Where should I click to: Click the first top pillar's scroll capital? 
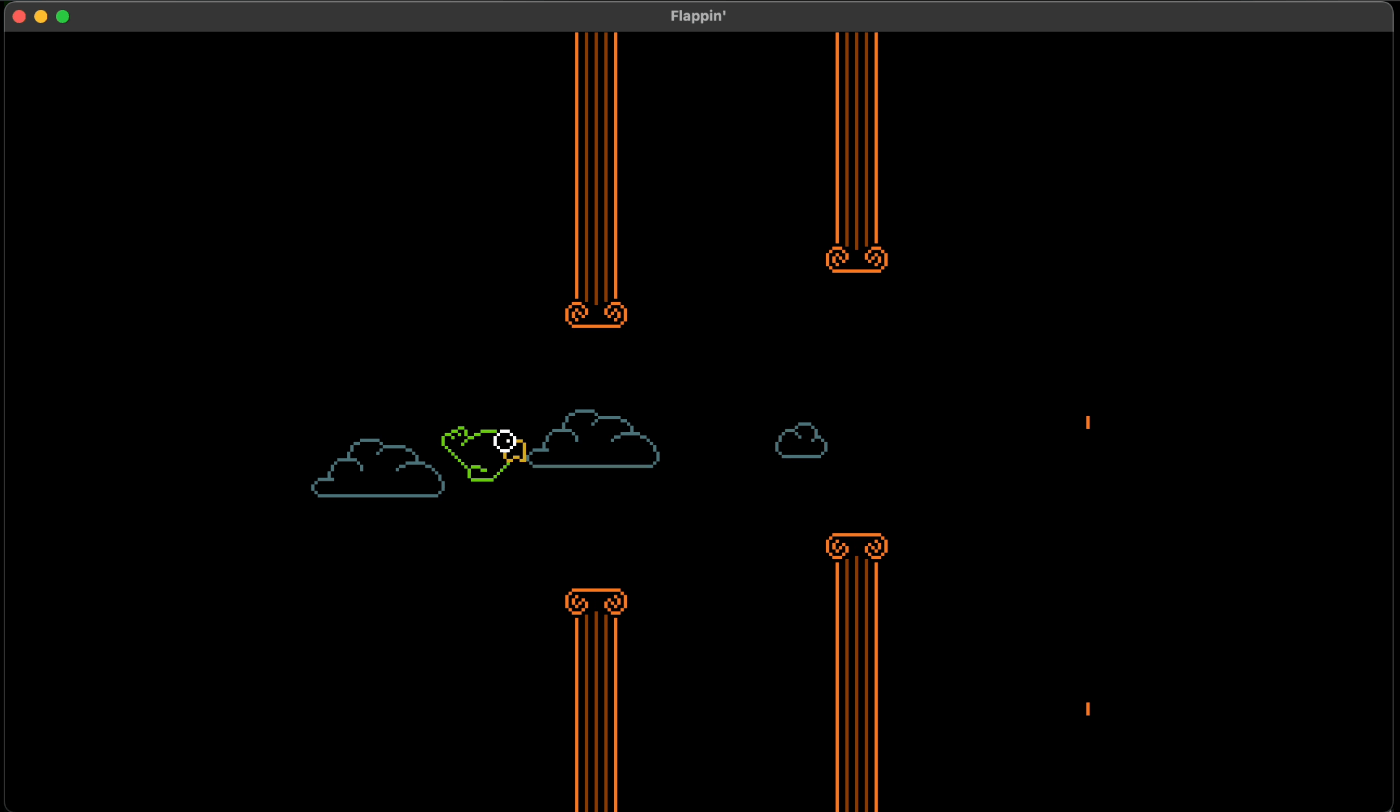[x=596, y=314]
